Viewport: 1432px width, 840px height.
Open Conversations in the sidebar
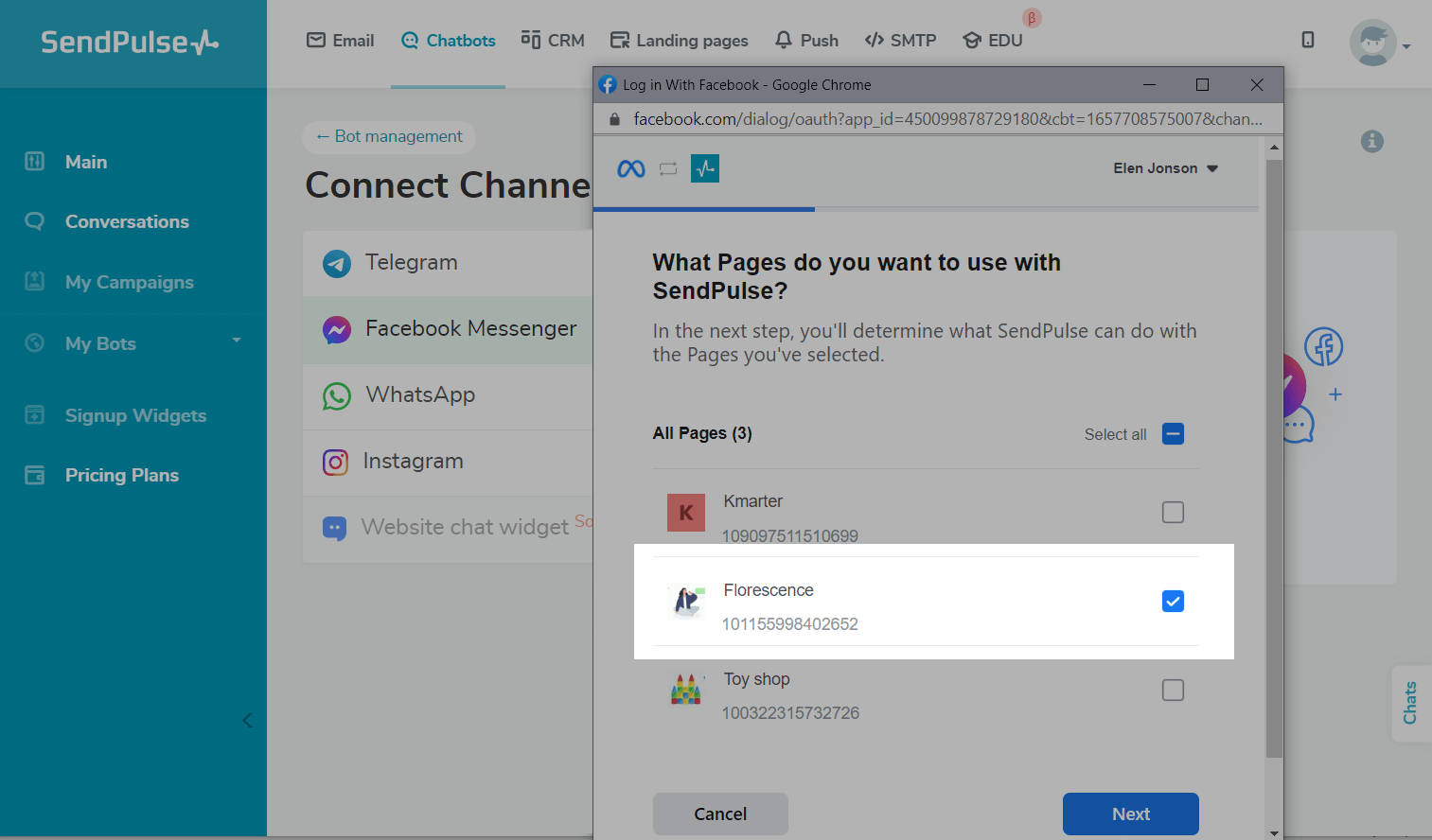[x=127, y=222]
